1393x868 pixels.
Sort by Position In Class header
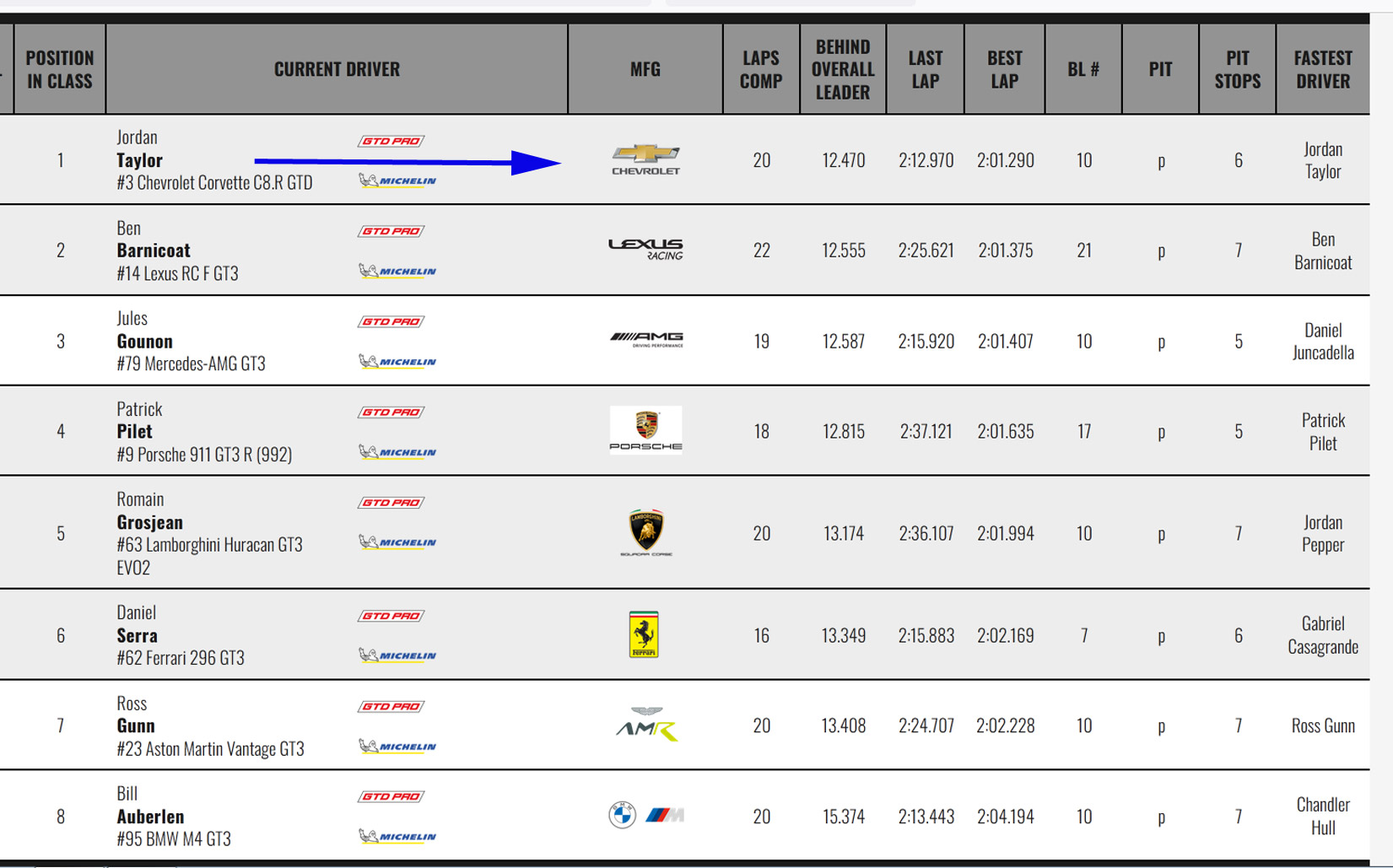59,69
